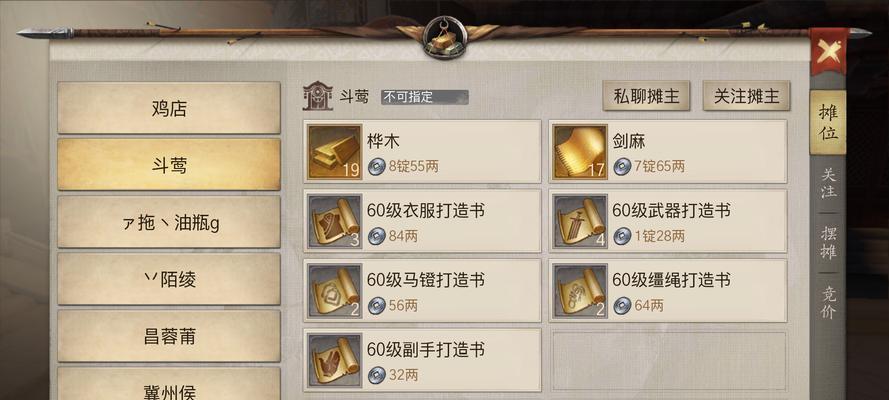This screenshot has height=400, width=889.
Task: Pick the 60级副手打造书 scroll icon
Action: point(335,360)
